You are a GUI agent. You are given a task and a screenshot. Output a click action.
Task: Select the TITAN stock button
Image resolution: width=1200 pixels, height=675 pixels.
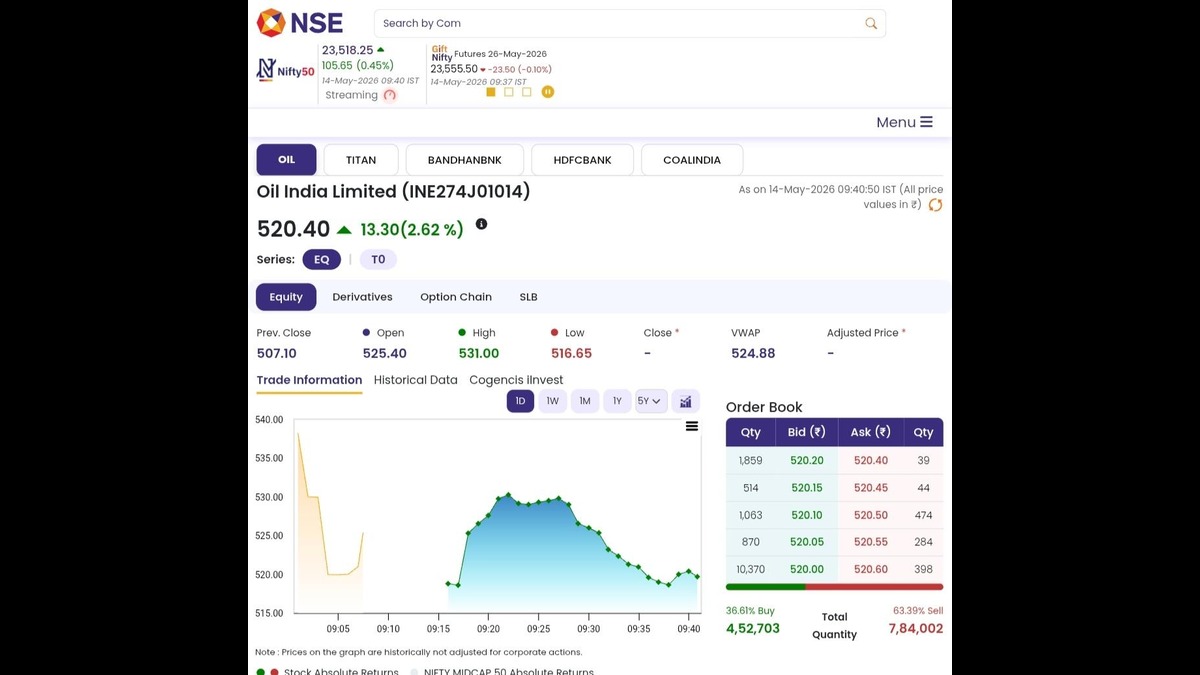[x=361, y=160]
